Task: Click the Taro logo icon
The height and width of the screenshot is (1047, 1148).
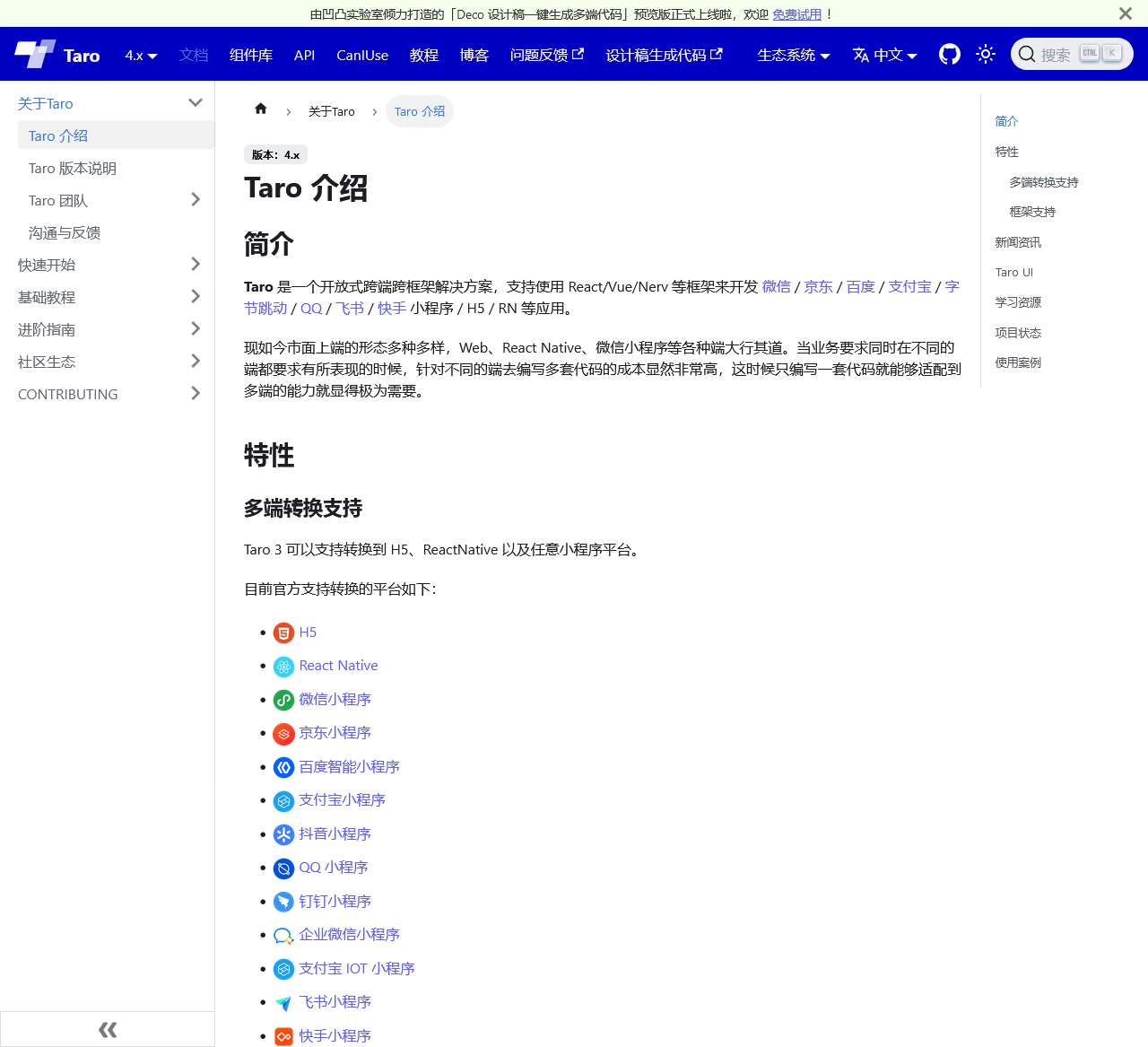Action: 35,55
